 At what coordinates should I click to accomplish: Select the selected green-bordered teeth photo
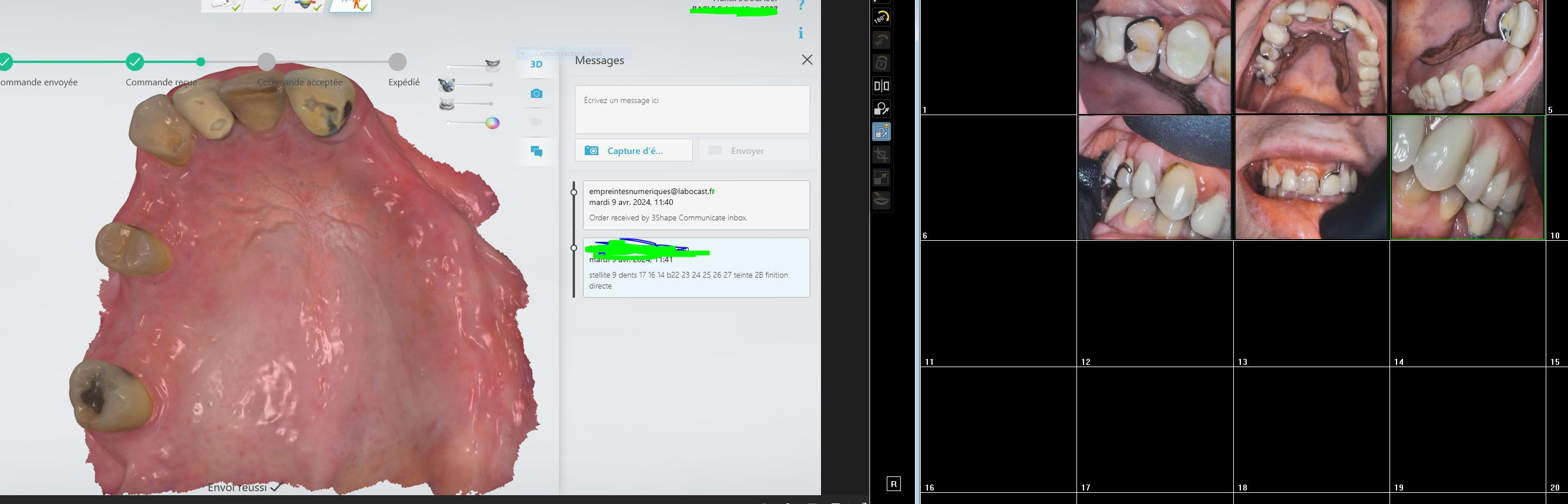tap(1467, 178)
